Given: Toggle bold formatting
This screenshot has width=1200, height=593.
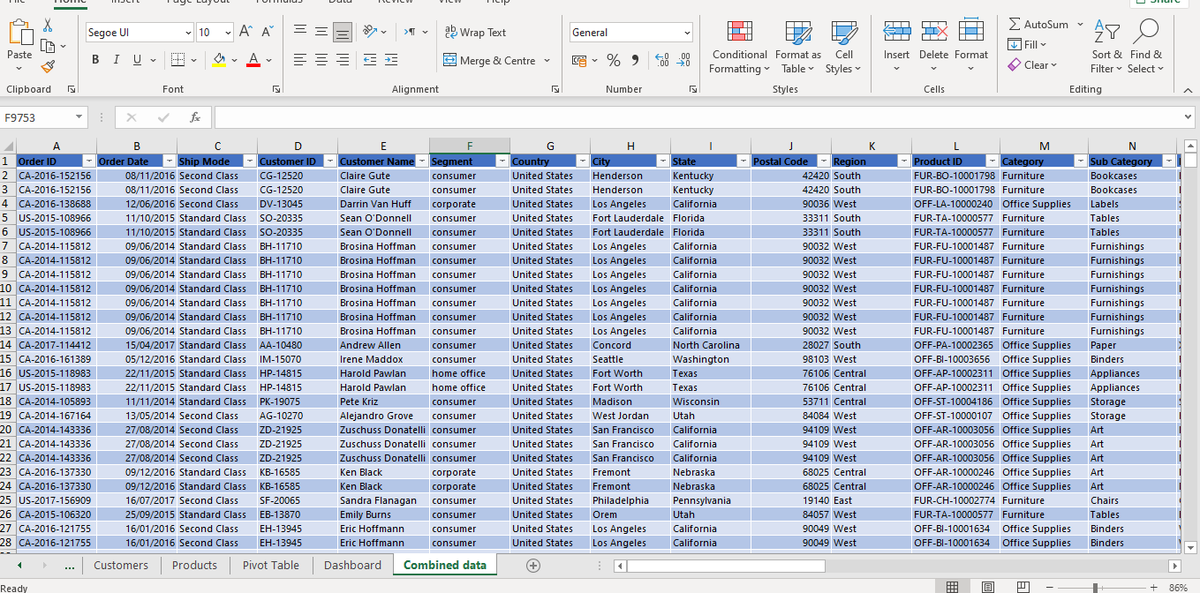Looking at the screenshot, I should pyautogui.click(x=97, y=61).
